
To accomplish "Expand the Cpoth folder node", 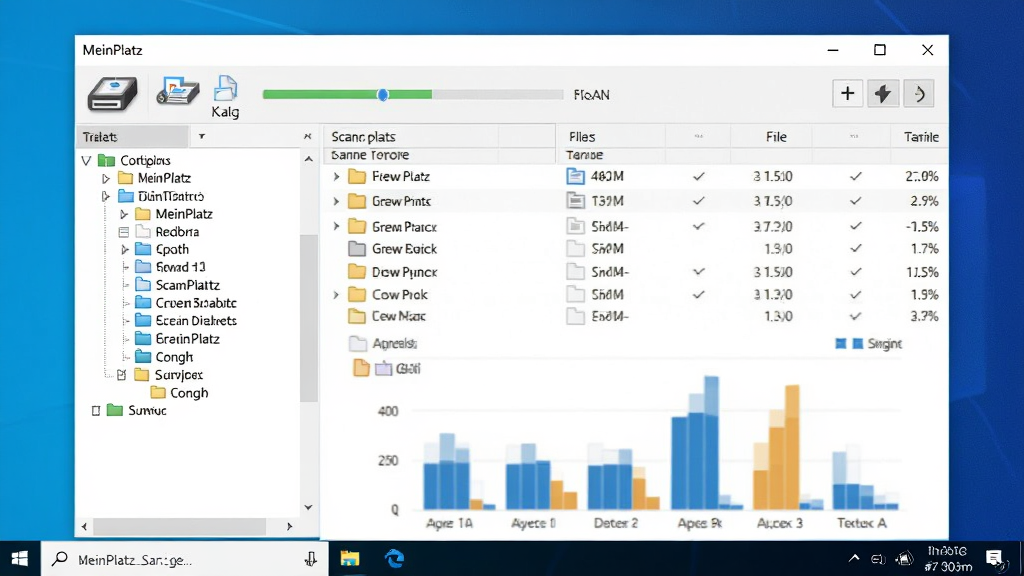I will (x=125, y=249).
